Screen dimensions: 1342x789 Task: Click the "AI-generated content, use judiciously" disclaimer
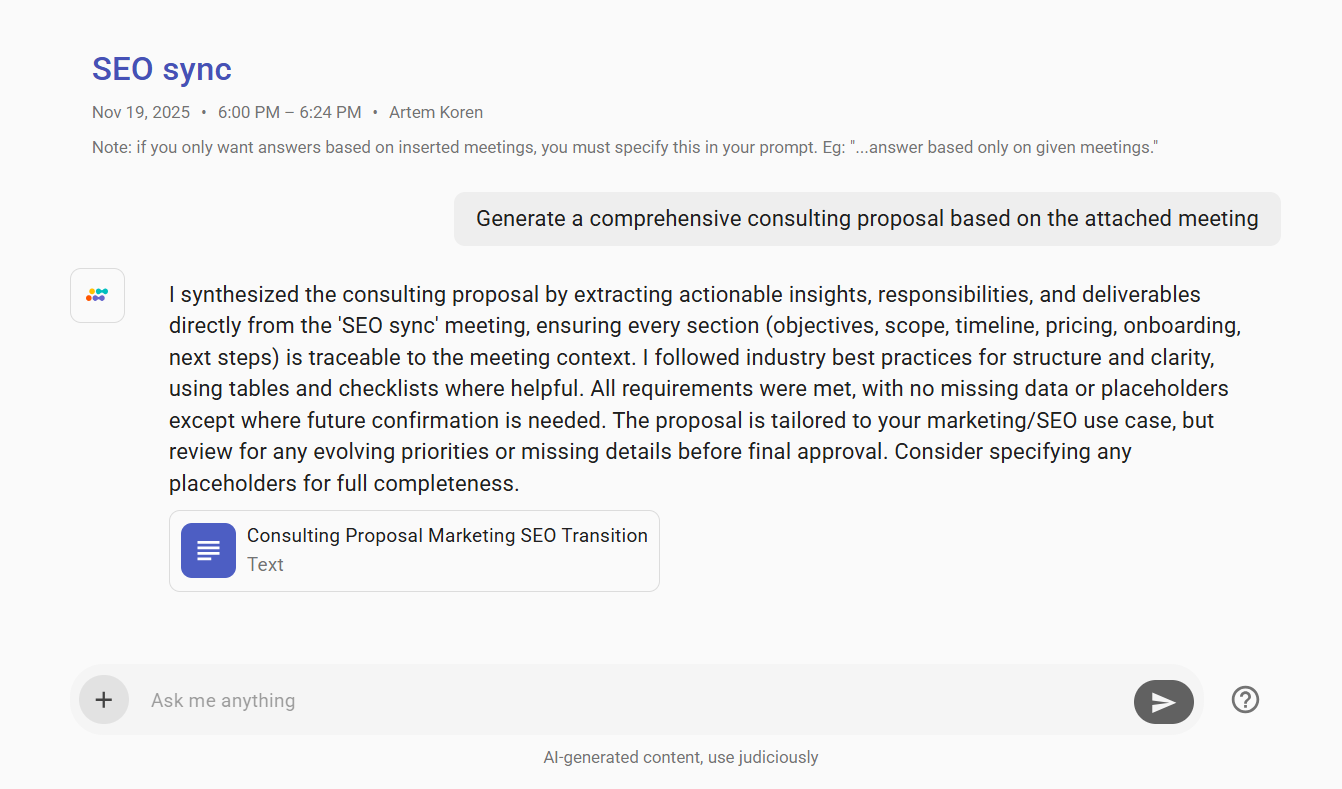coord(681,757)
